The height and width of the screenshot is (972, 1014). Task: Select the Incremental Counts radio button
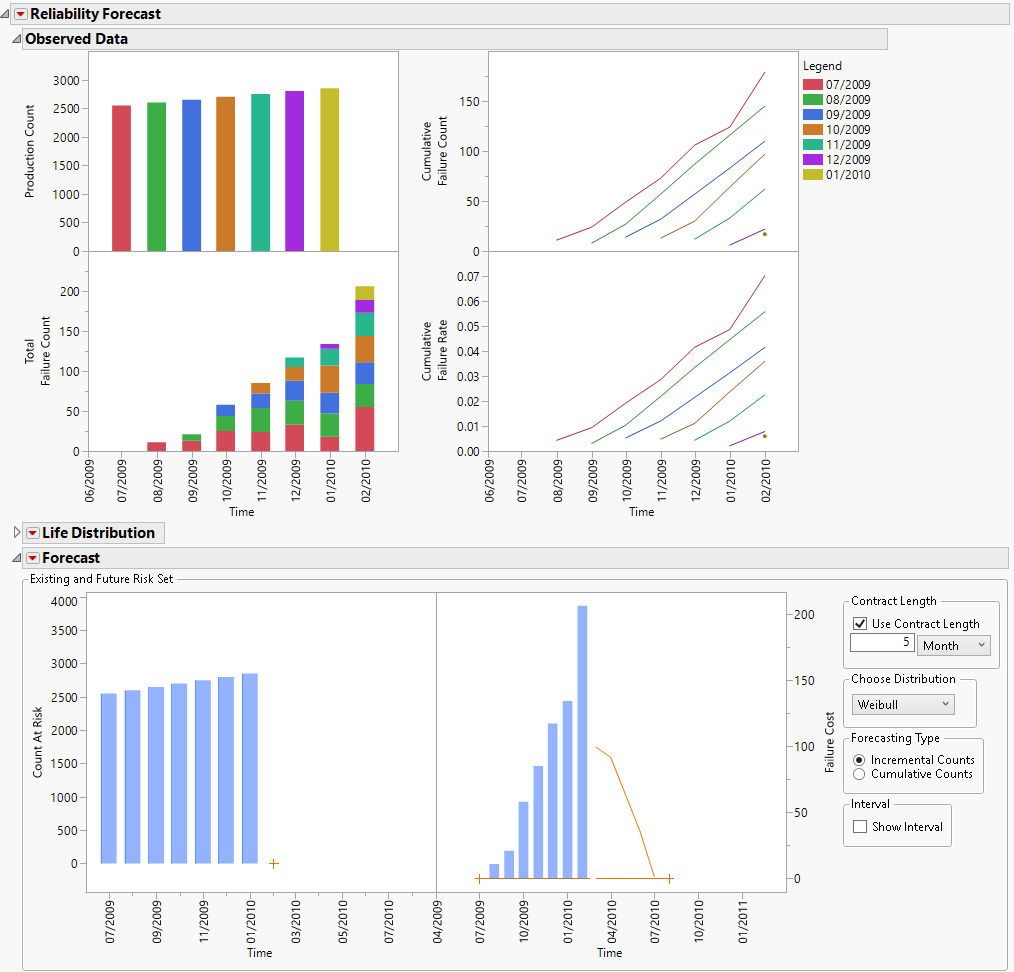[x=859, y=759]
